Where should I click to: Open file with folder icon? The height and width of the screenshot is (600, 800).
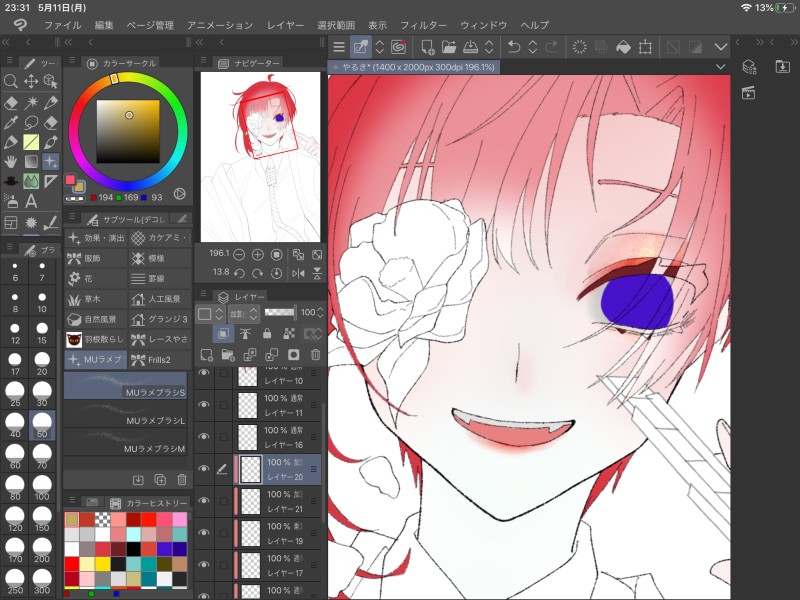448,47
